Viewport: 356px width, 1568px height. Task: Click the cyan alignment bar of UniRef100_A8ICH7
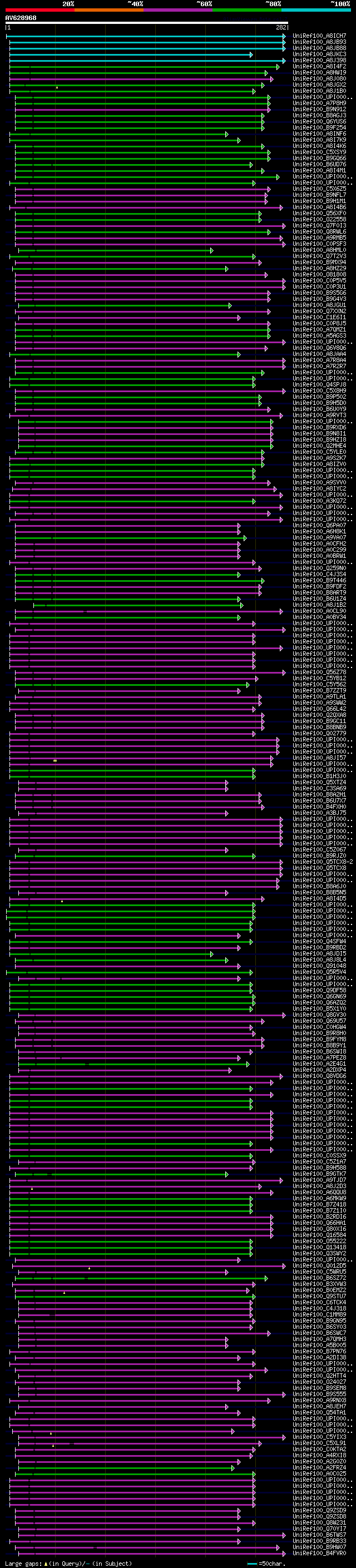[146, 36]
